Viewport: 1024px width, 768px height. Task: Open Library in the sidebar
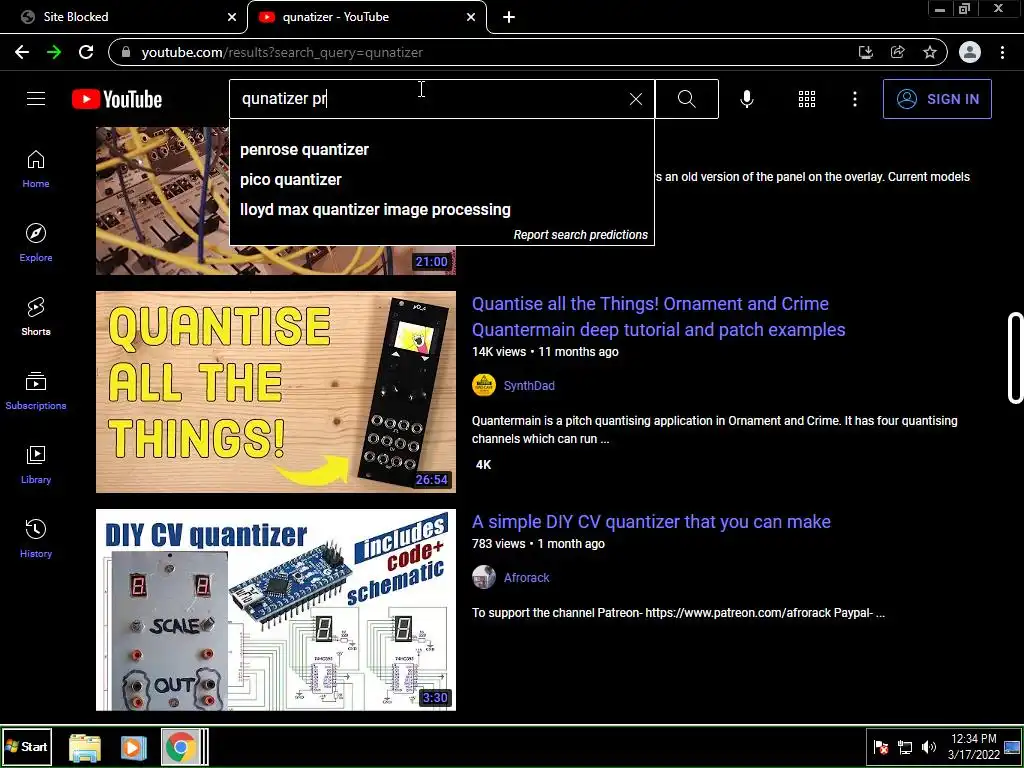[x=36, y=464]
